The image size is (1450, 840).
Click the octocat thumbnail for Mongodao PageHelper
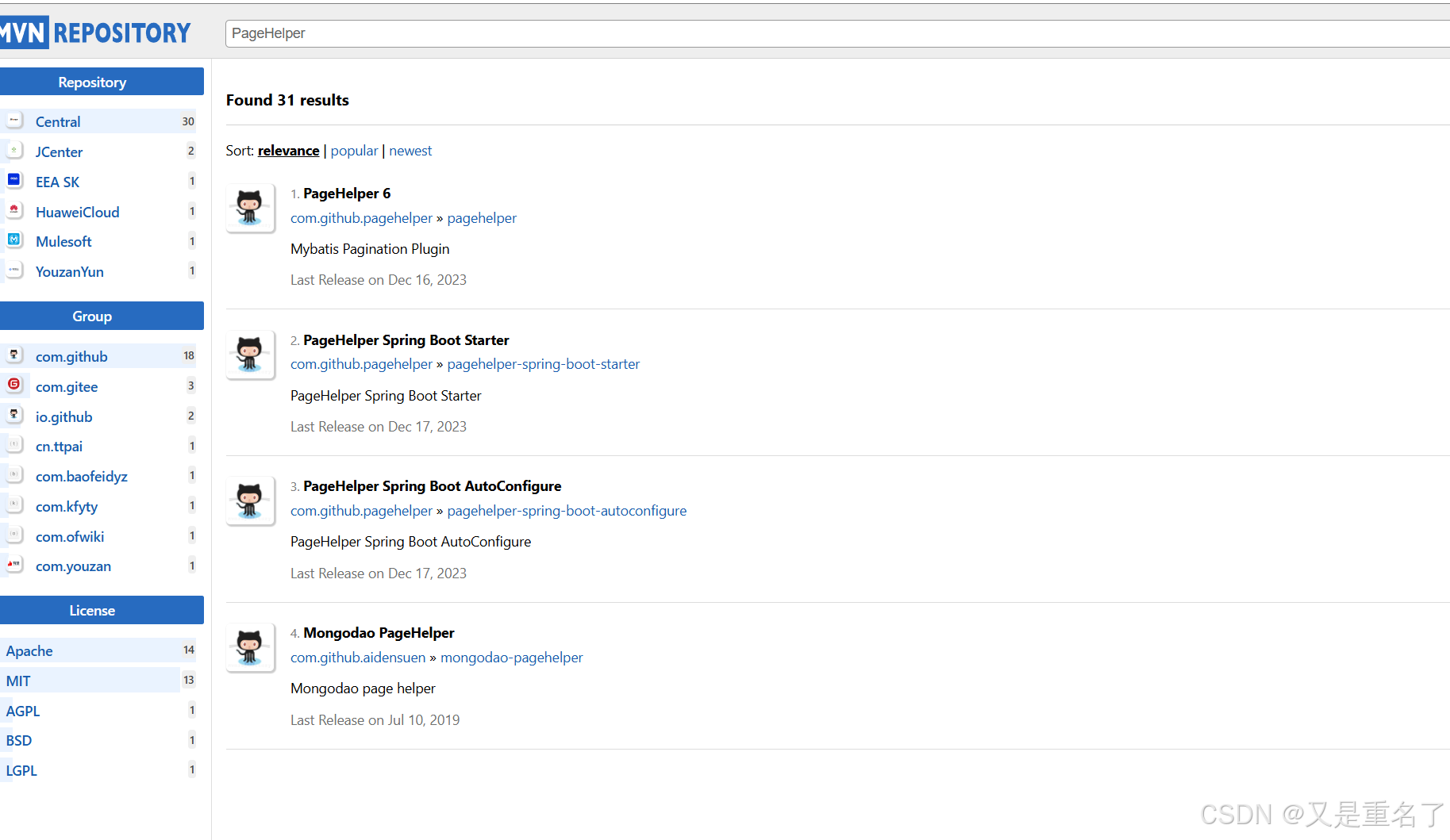point(250,647)
